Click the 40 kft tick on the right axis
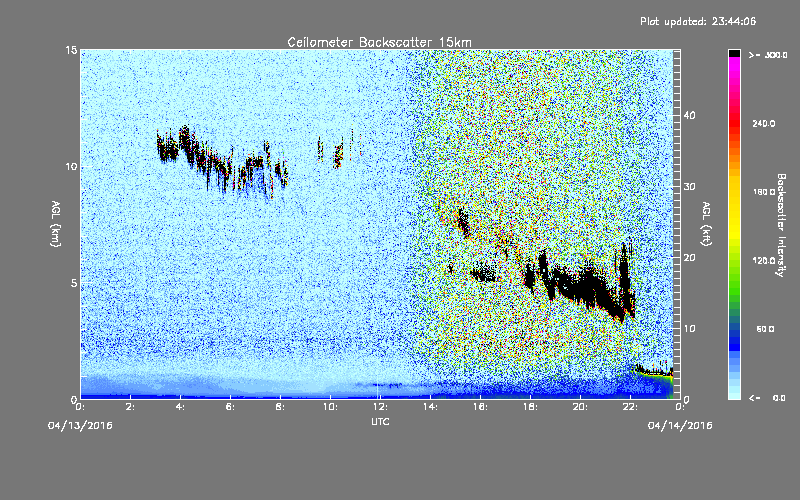Viewport: 800px width, 500px height. (x=689, y=115)
